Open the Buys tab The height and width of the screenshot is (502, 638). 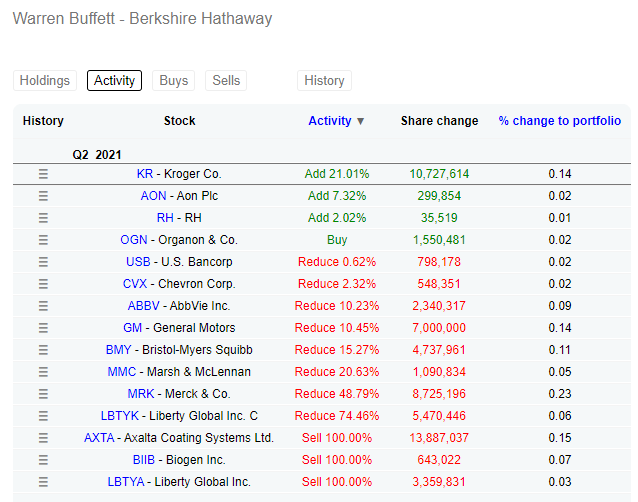click(x=174, y=81)
